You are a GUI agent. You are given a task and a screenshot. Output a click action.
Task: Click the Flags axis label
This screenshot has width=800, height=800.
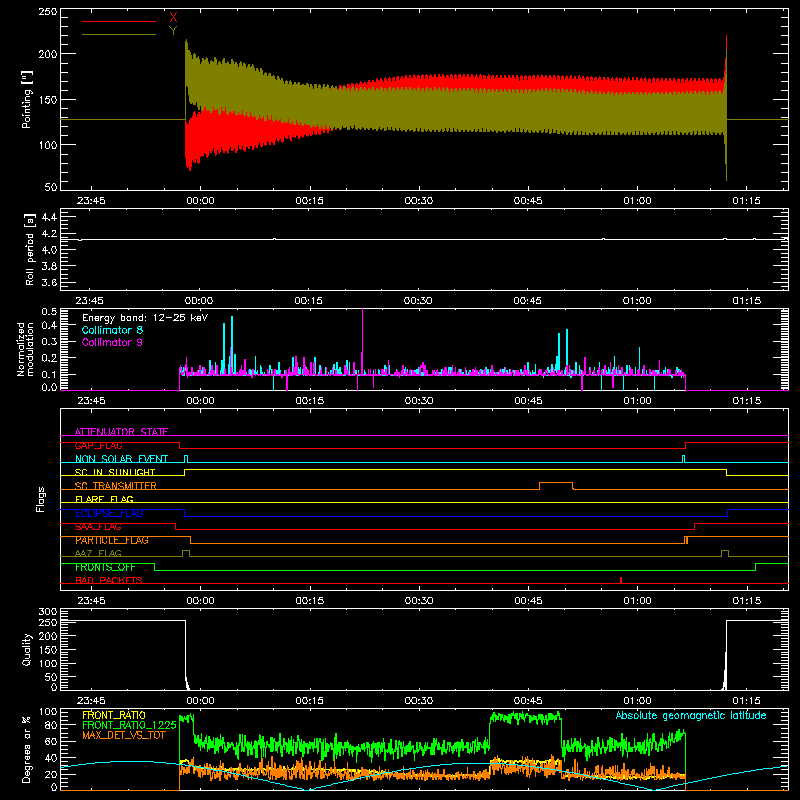(x=40, y=499)
